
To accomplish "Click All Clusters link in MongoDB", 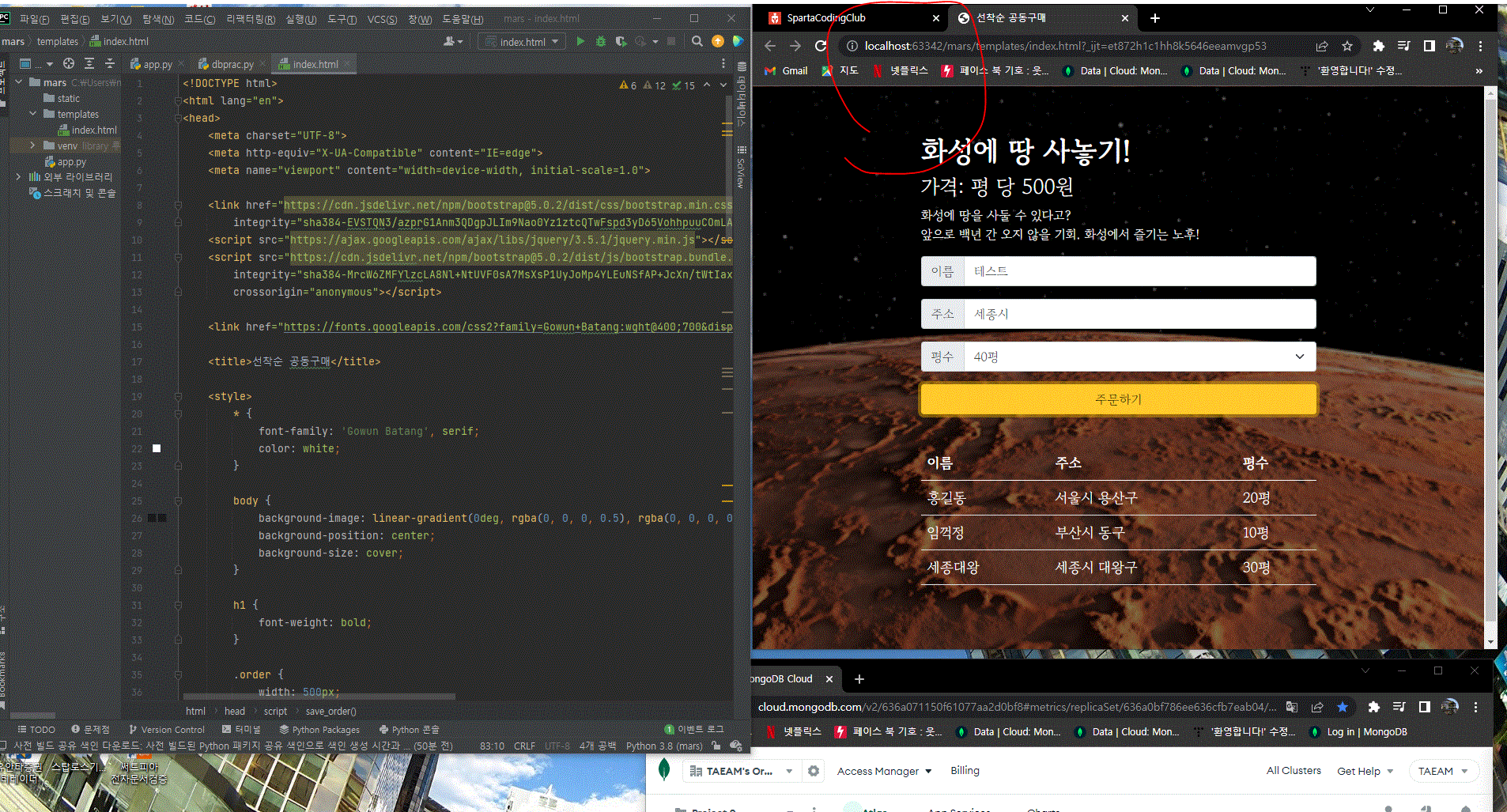I will 1294,770.
